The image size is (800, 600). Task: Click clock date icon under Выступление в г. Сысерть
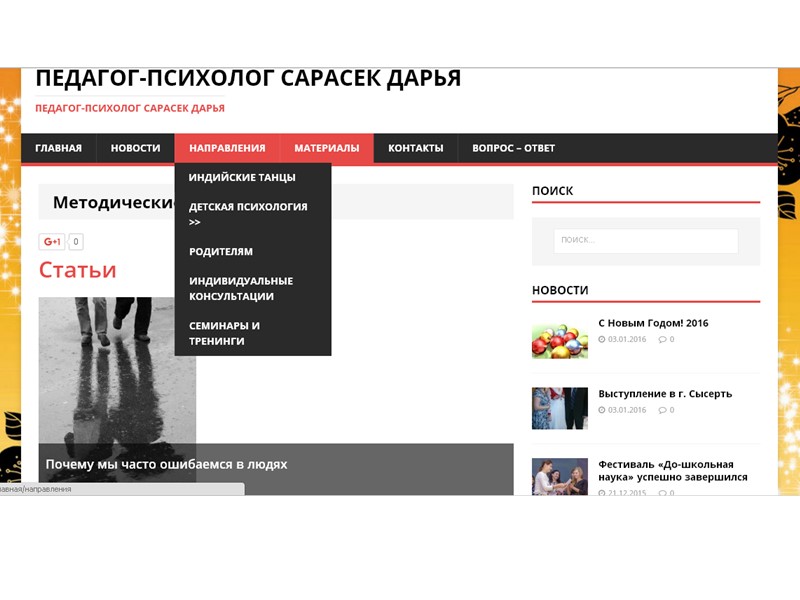[602, 410]
